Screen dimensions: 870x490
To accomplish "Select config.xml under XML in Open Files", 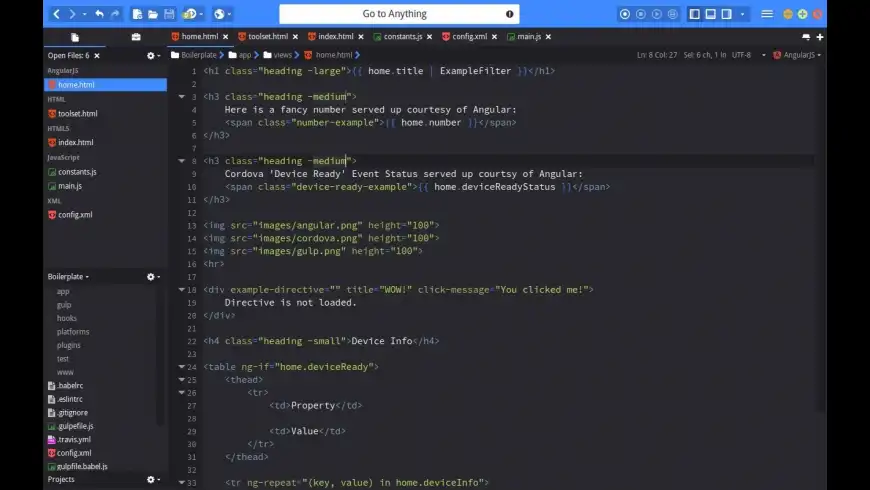I will [x=74, y=215].
